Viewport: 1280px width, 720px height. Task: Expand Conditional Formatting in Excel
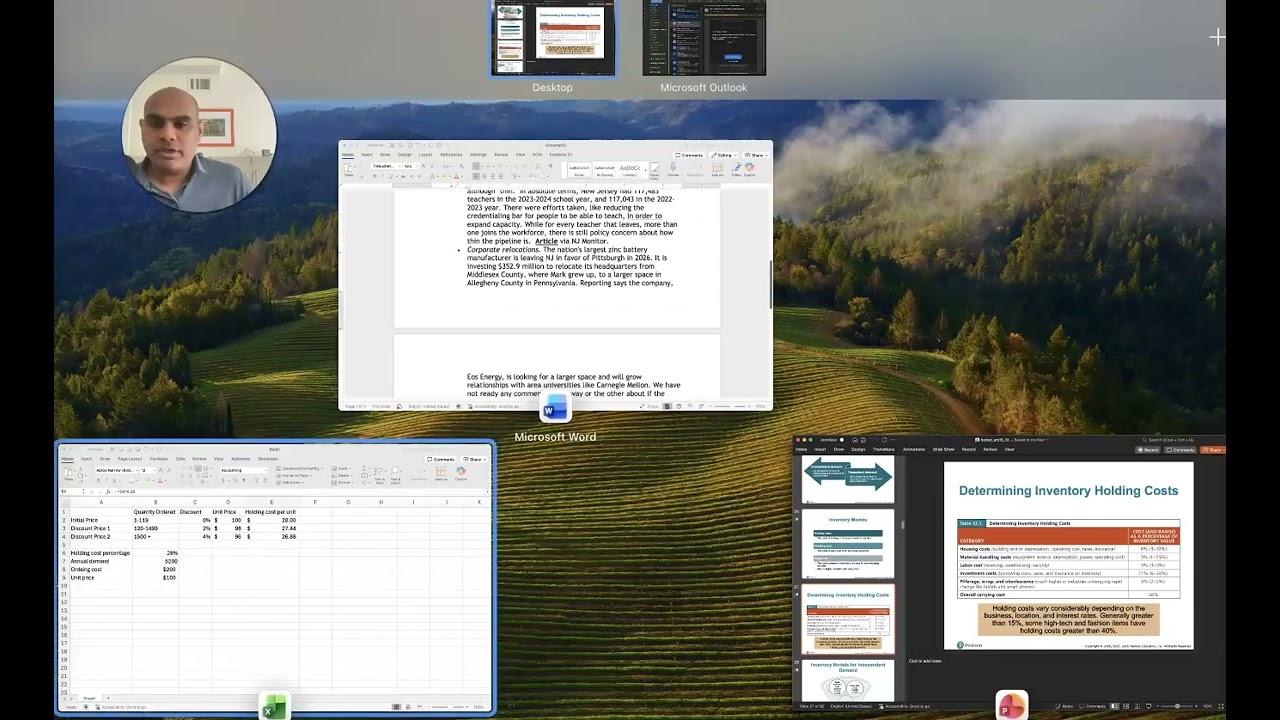[299, 469]
